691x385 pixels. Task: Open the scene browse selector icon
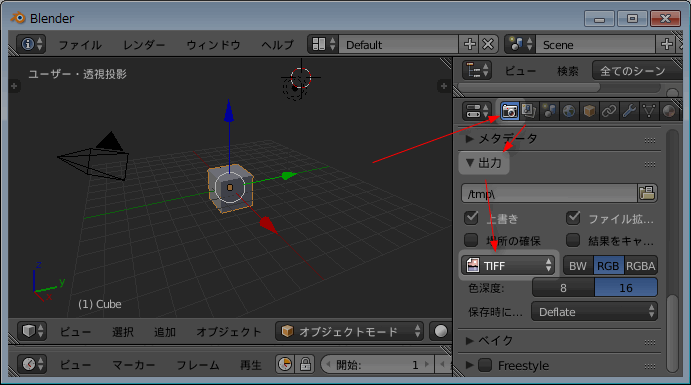pyautogui.click(x=520, y=44)
